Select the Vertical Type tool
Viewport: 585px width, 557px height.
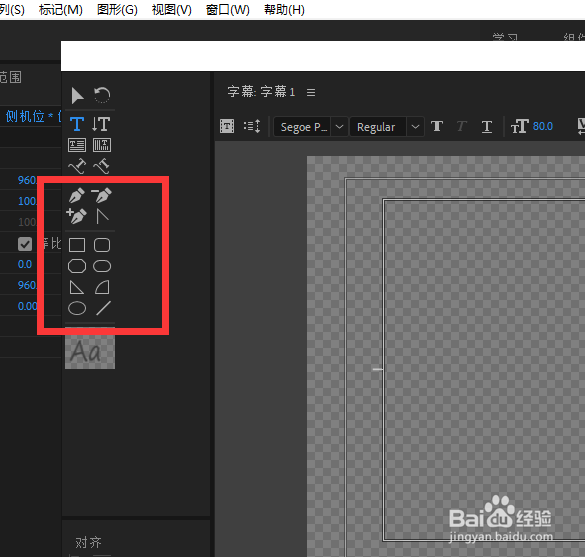tap(101, 124)
